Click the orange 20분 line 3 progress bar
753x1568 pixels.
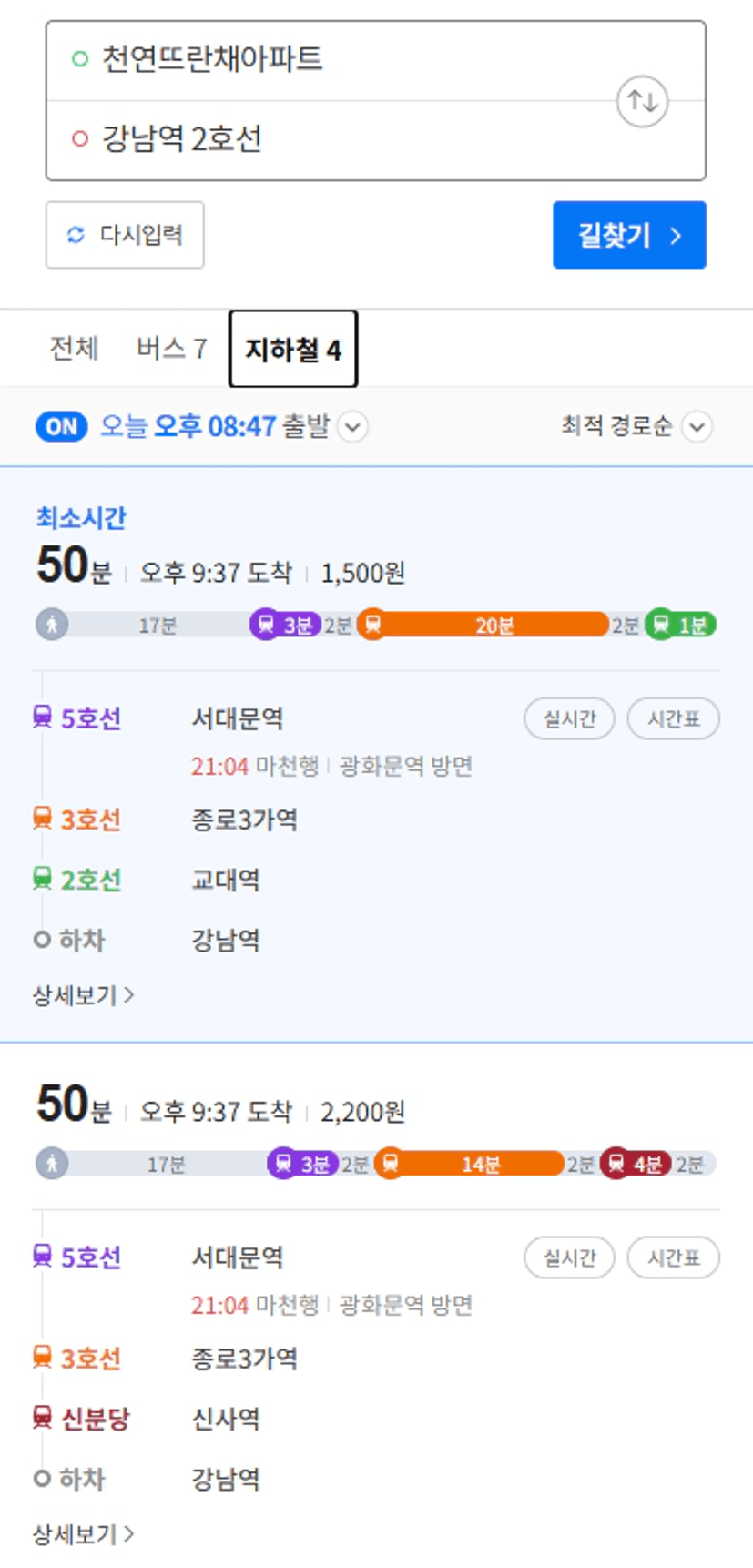[x=494, y=625]
